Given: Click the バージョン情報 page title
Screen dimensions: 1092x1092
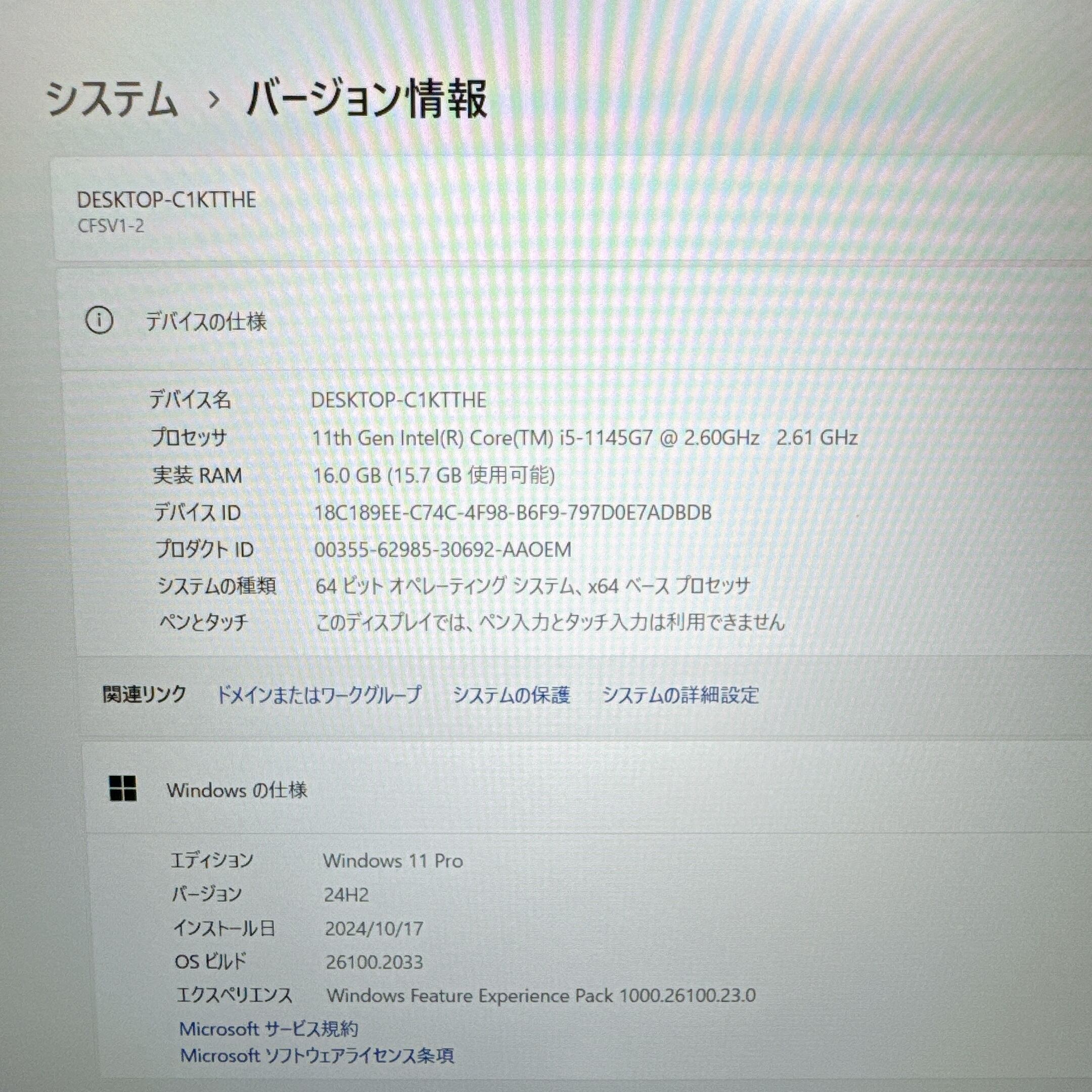Looking at the screenshot, I should 367,99.
